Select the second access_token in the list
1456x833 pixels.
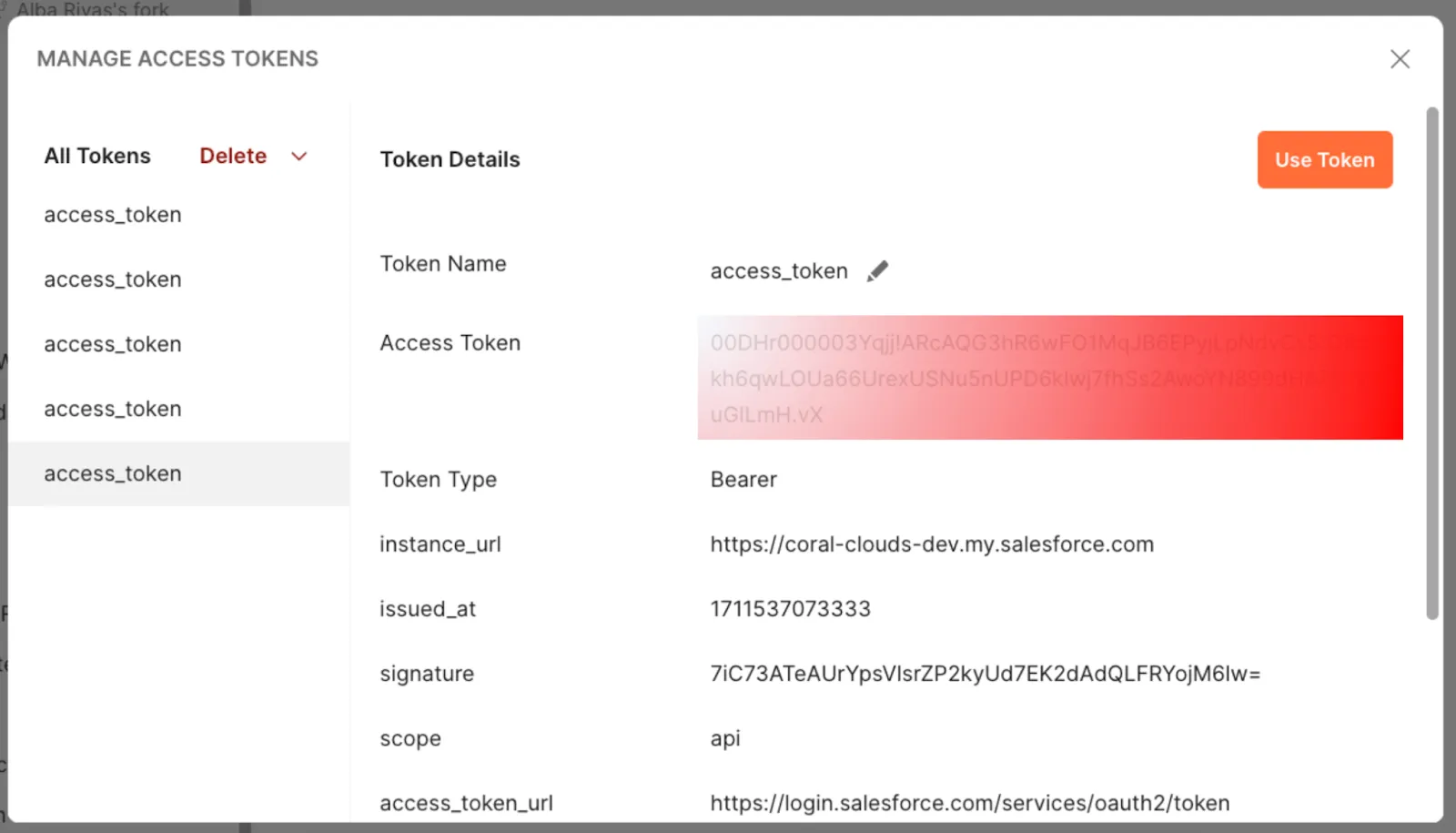click(x=113, y=279)
